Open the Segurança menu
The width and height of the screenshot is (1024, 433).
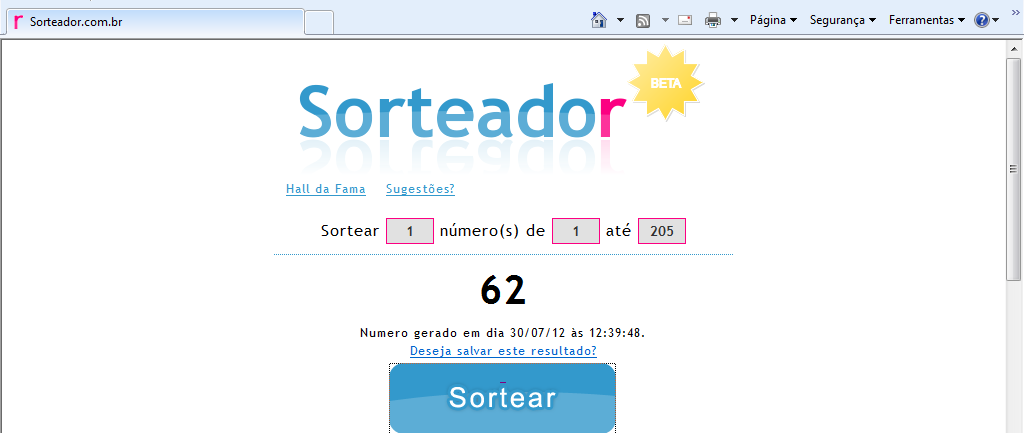point(842,20)
